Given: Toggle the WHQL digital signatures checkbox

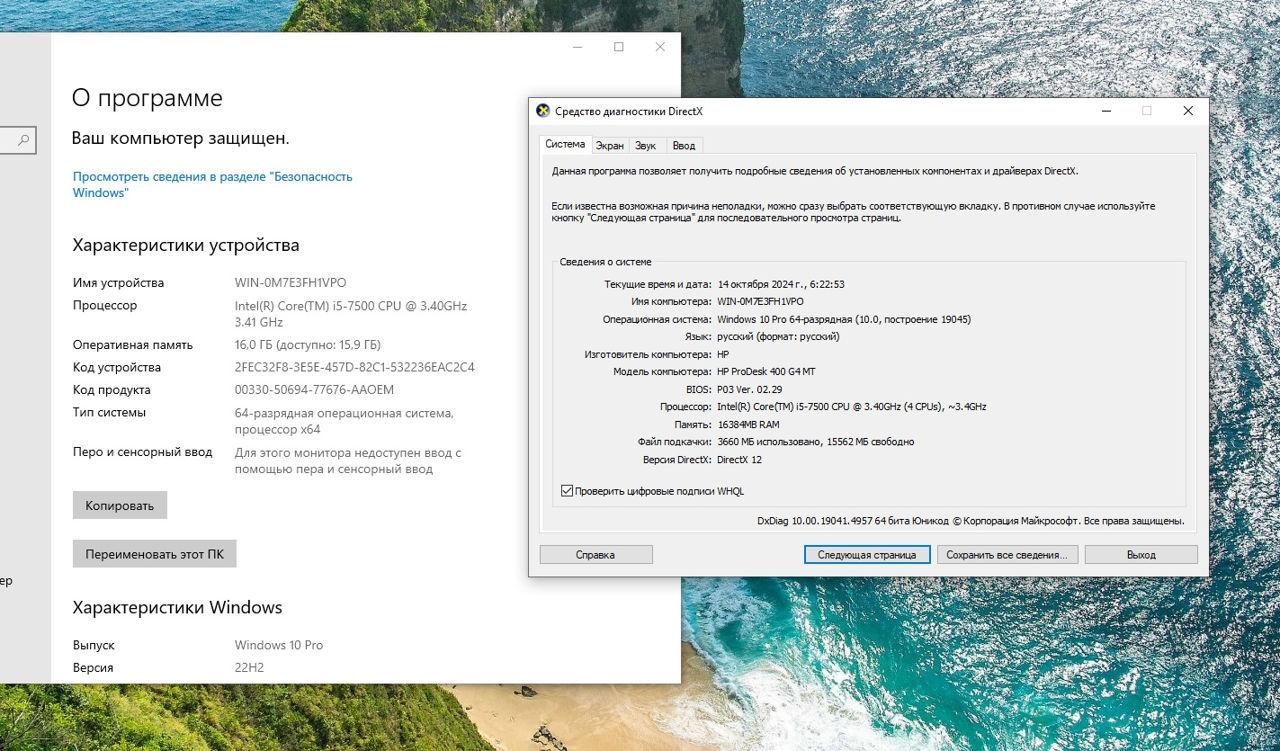Looking at the screenshot, I should click(x=567, y=491).
